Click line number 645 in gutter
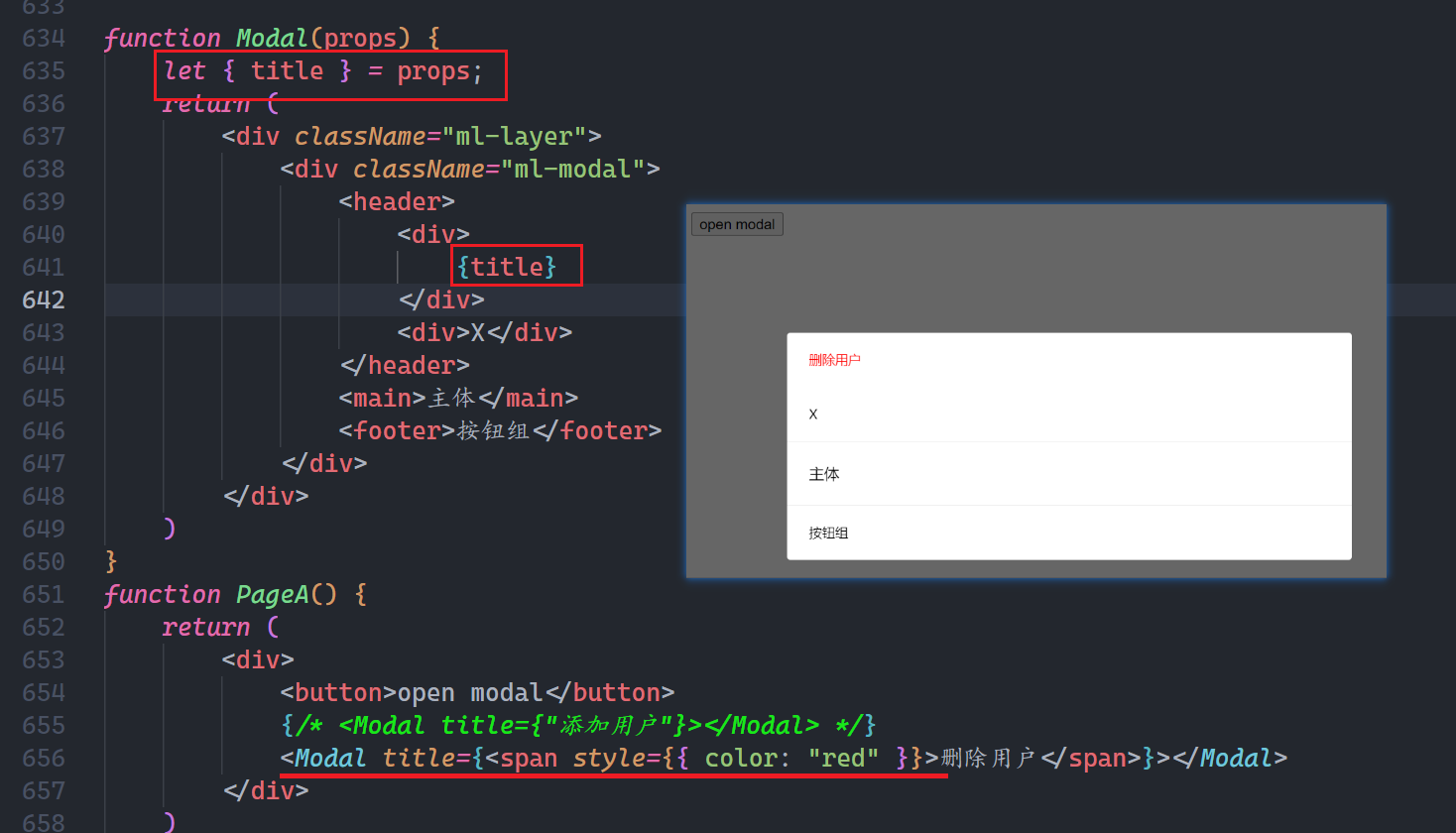Viewport: 1456px width, 833px height. (x=44, y=398)
